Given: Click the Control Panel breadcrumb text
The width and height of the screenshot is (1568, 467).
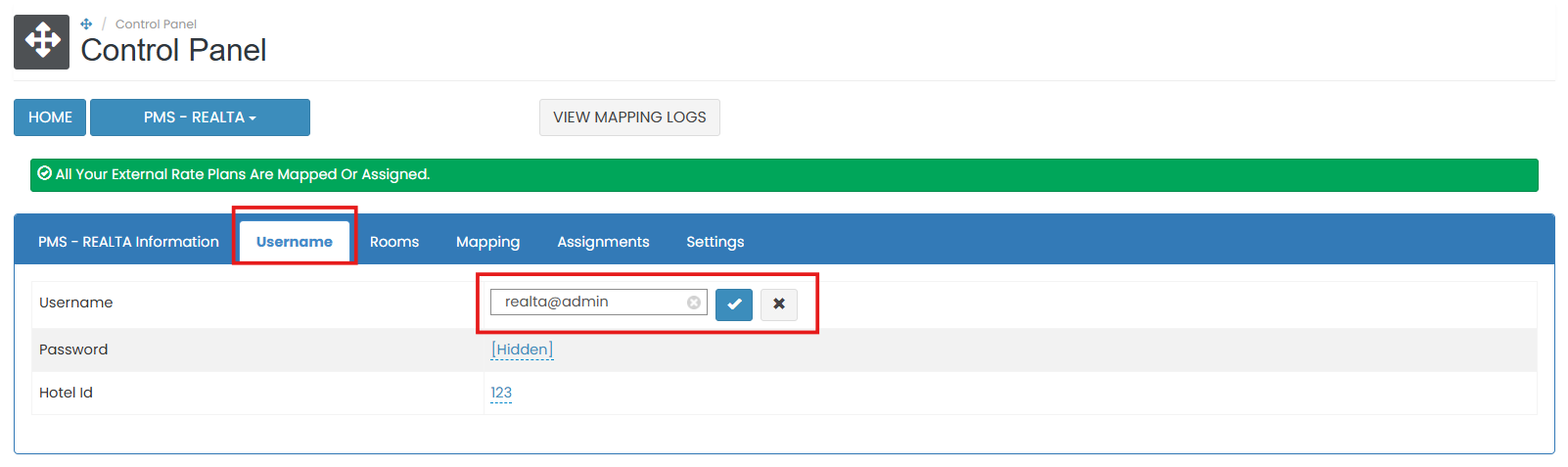Looking at the screenshot, I should tap(156, 23).
